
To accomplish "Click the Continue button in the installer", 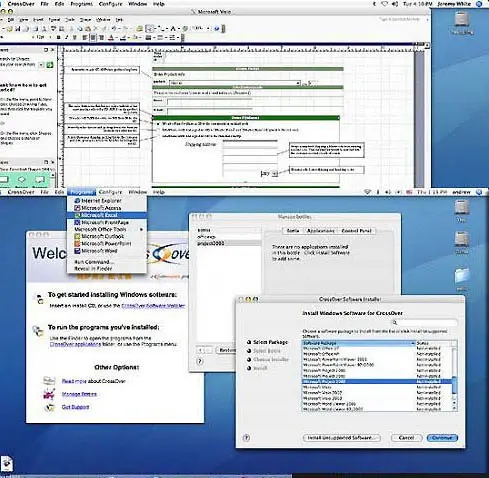I will [x=442, y=438].
